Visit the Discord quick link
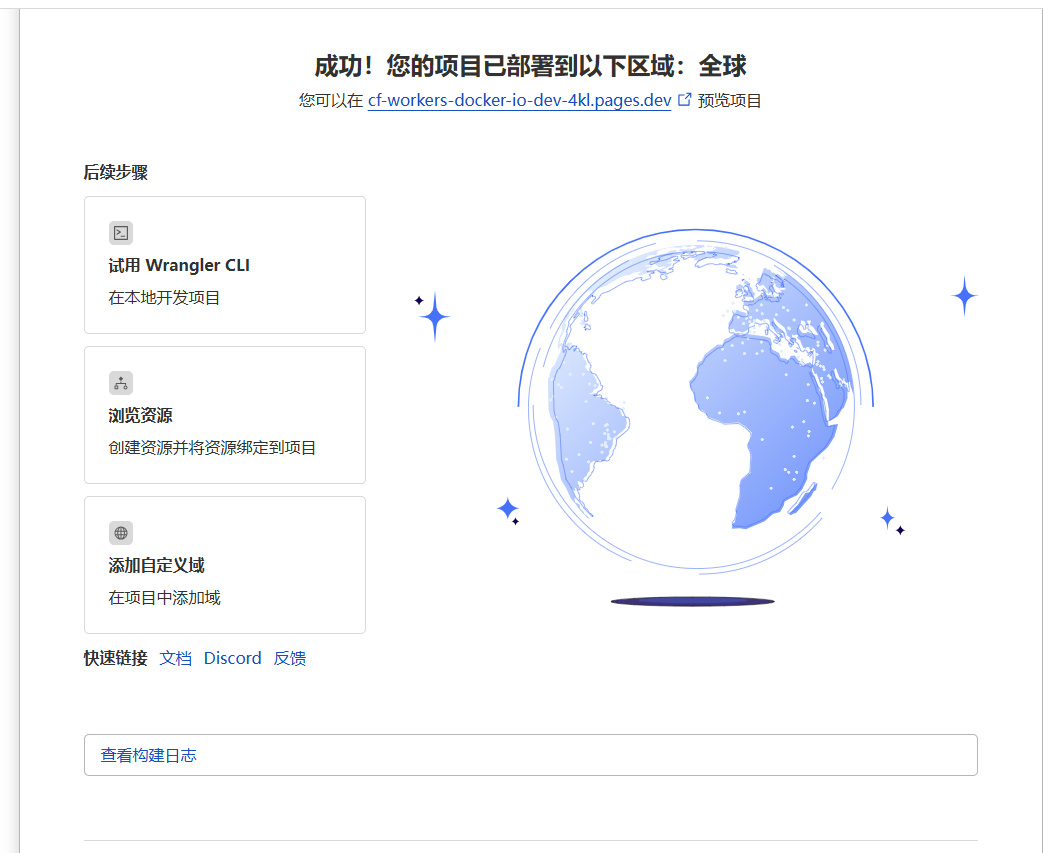 tap(232, 658)
